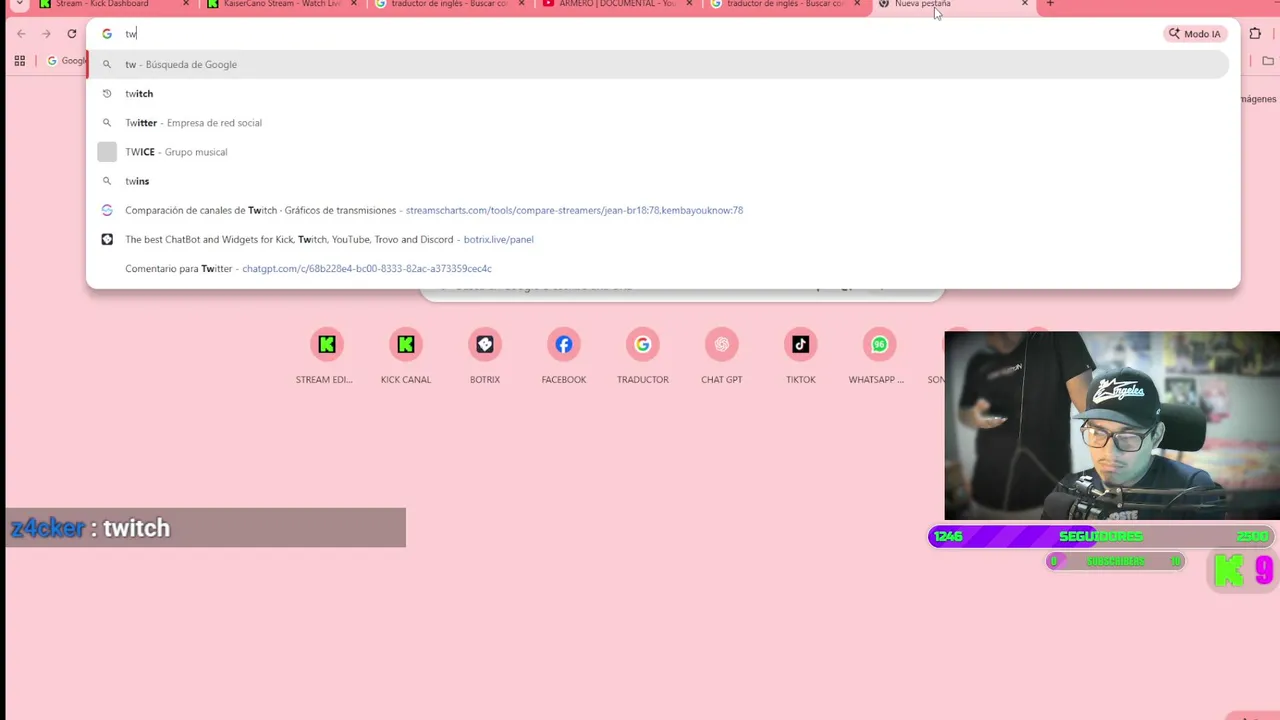Screen dimensions: 1280x720
Task: Click the green Kick logo overlay
Action: coord(1229,570)
